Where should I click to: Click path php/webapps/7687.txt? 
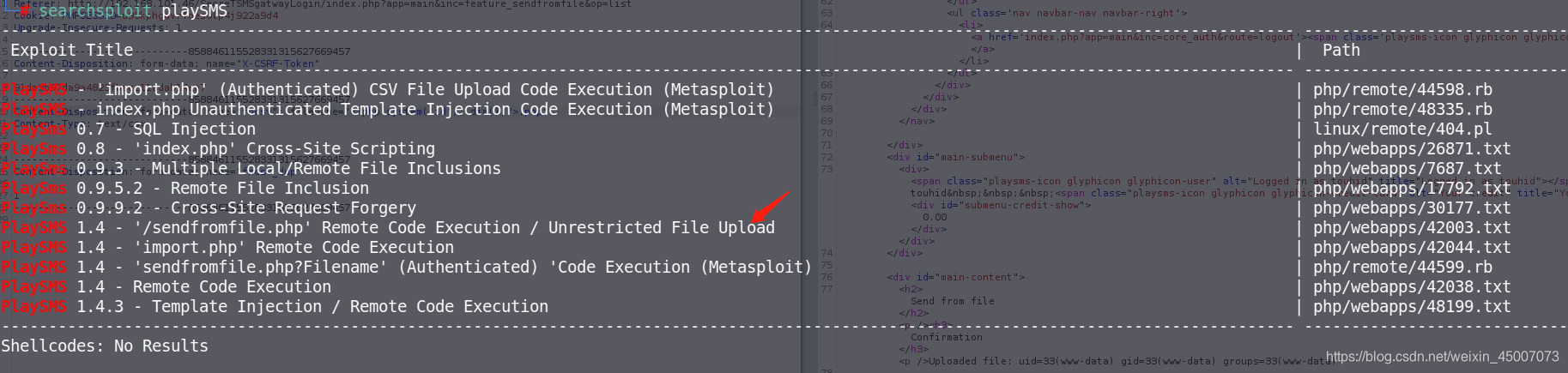point(1408,168)
